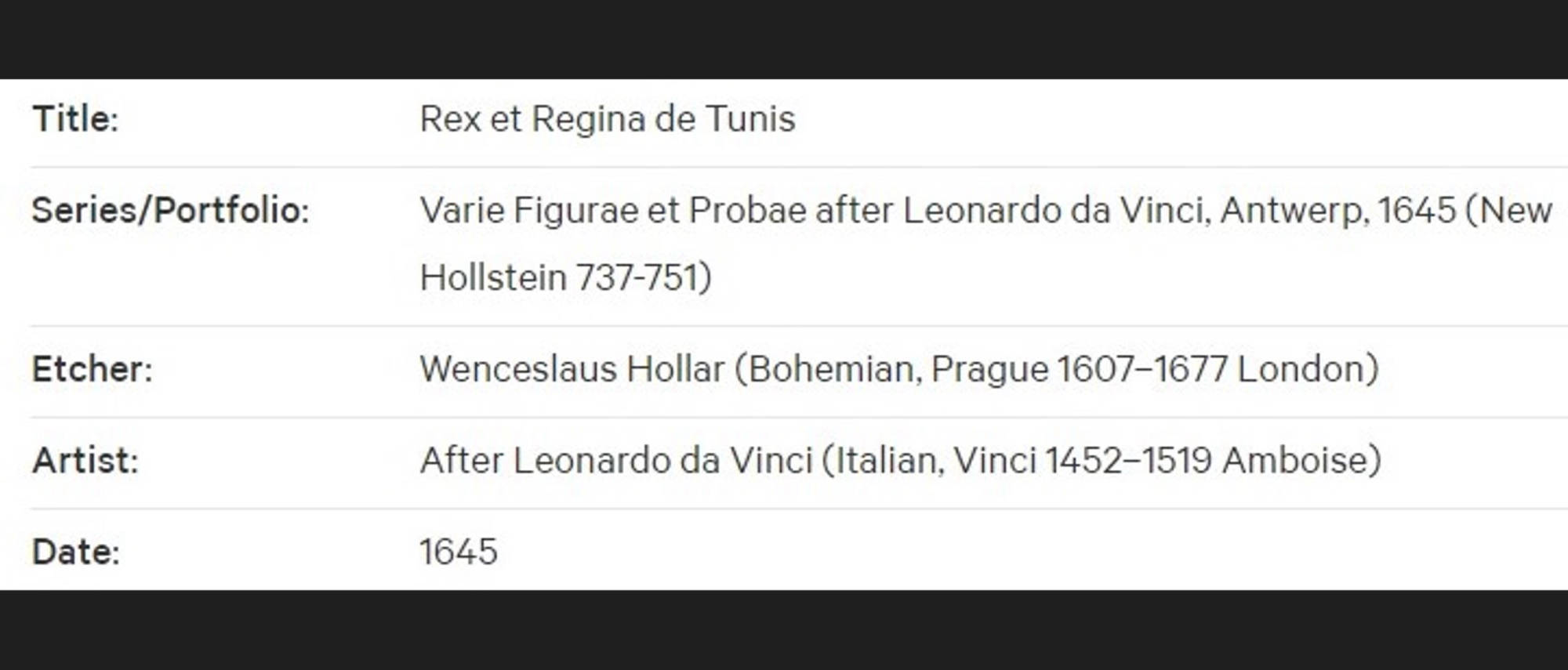Image resolution: width=1568 pixels, height=670 pixels.
Task: Click the dark bar above the table
Action: click(x=784, y=39)
